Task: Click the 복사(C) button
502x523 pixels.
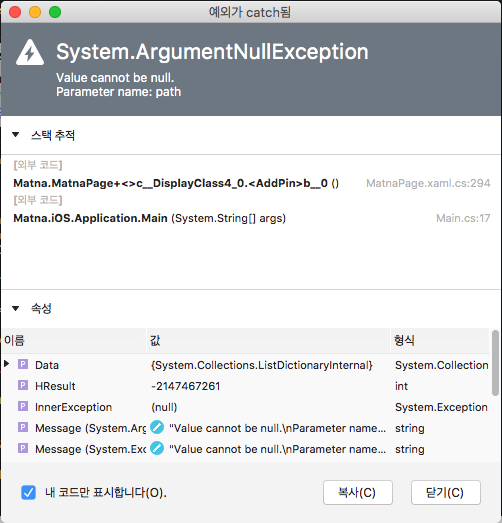Action: (357, 492)
